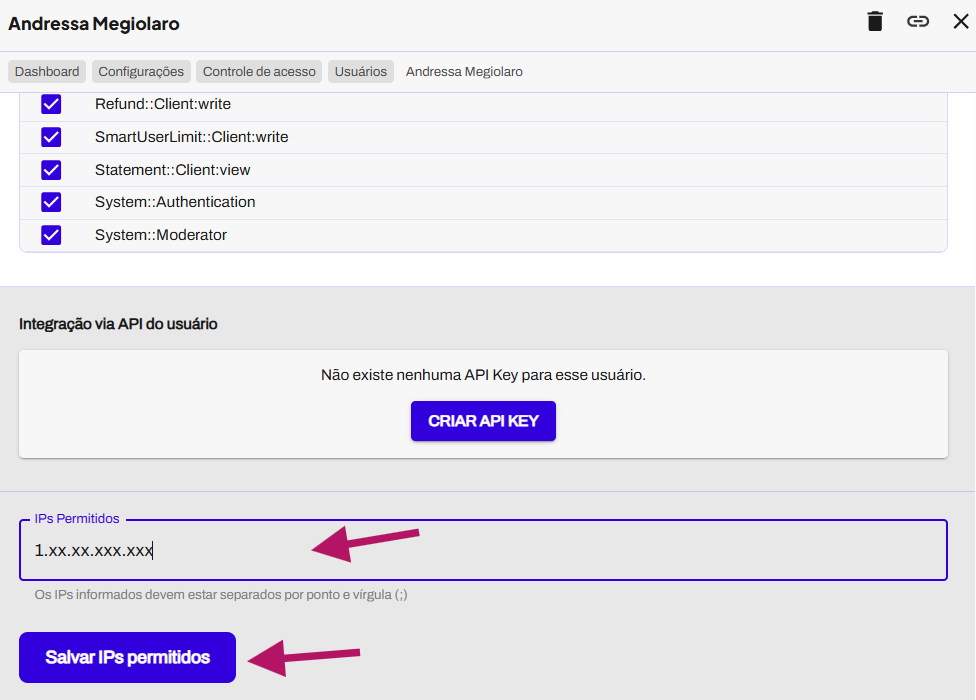The width and height of the screenshot is (976, 700).
Task: Disable System::Moderator checkbox
Action: click(x=51, y=235)
